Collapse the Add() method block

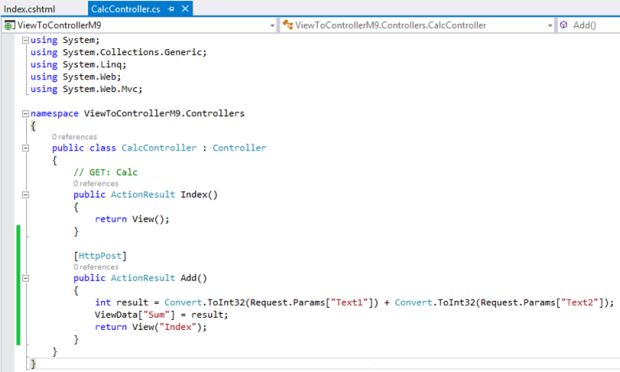pos(25,278)
